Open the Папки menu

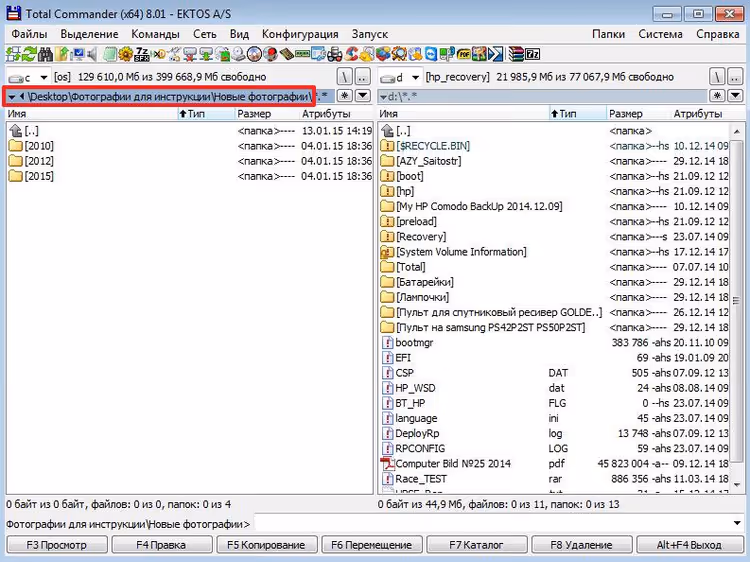click(608, 34)
